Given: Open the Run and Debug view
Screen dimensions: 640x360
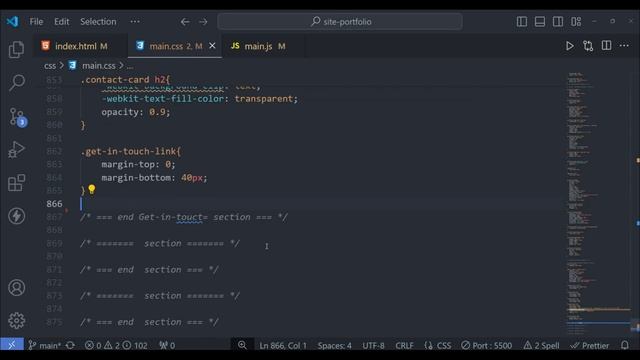Looking at the screenshot, I should (x=16, y=149).
